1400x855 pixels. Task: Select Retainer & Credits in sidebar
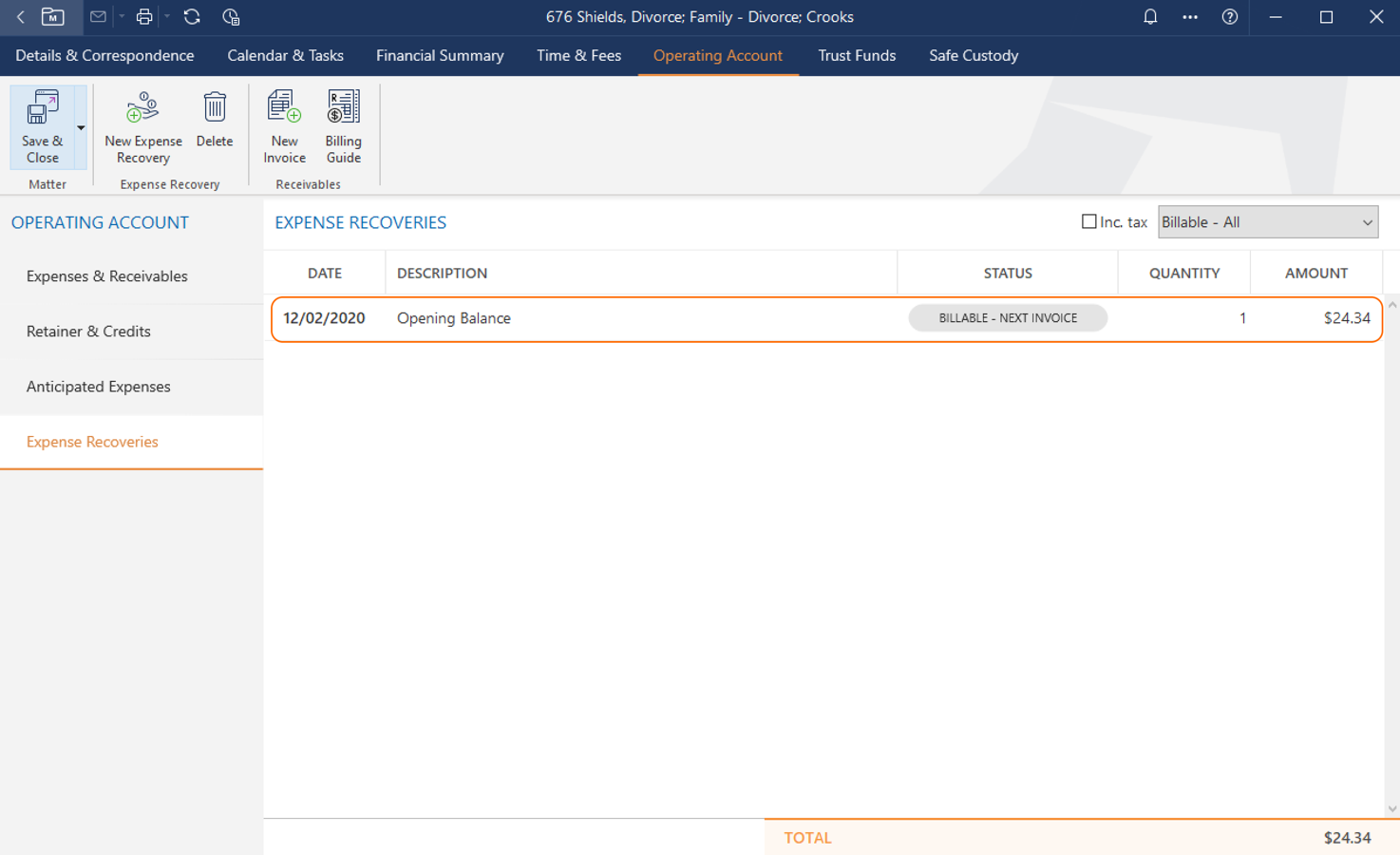tap(88, 332)
